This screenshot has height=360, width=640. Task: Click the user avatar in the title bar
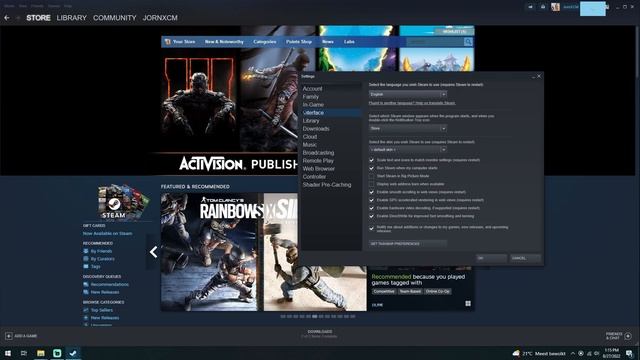[x=555, y=7]
